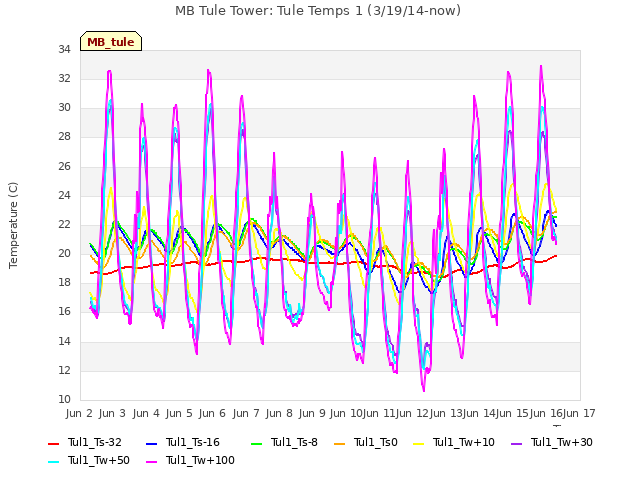Screen dimensions: 640x480
Task: Click the 30 y-axis tick label
Action: tap(64, 107)
